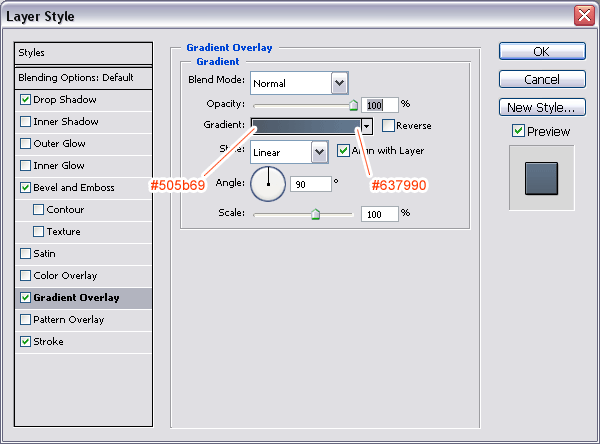Click the Angle dial control
600x444 pixels.
click(268, 183)
